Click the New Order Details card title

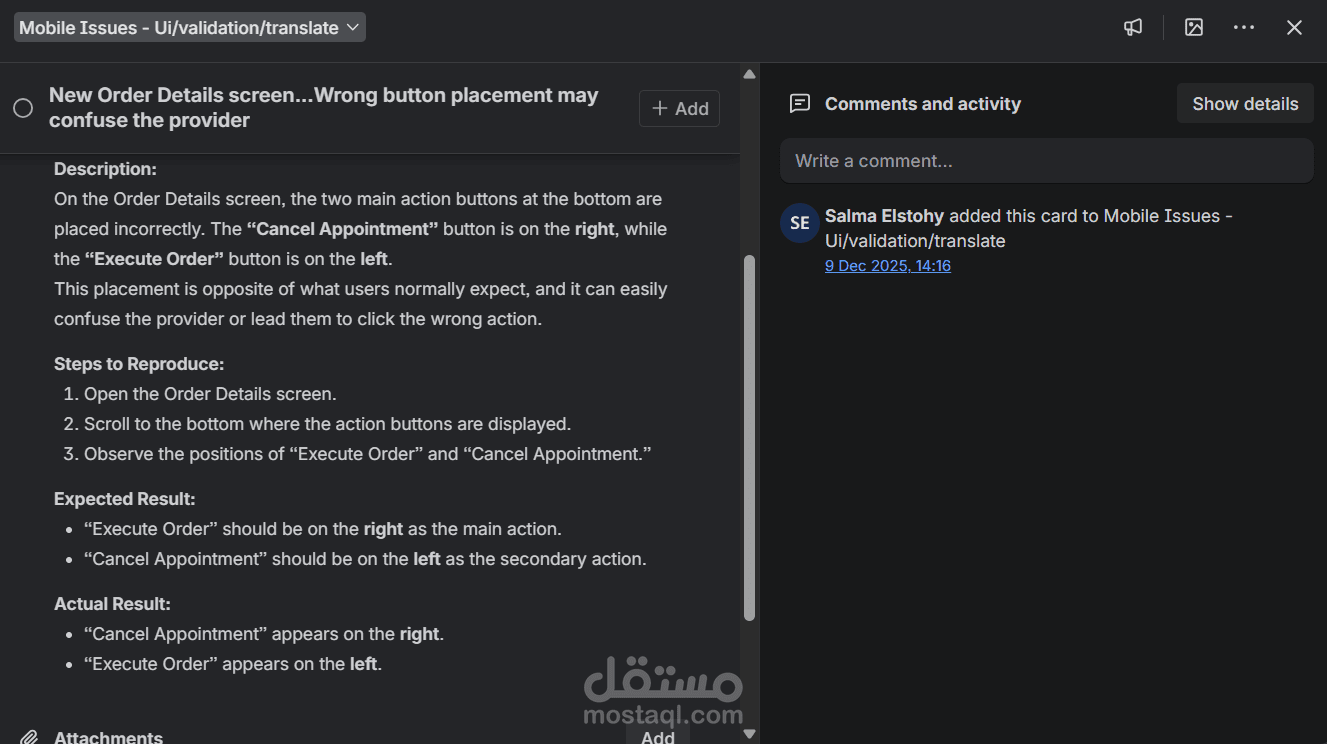[323, 108]
